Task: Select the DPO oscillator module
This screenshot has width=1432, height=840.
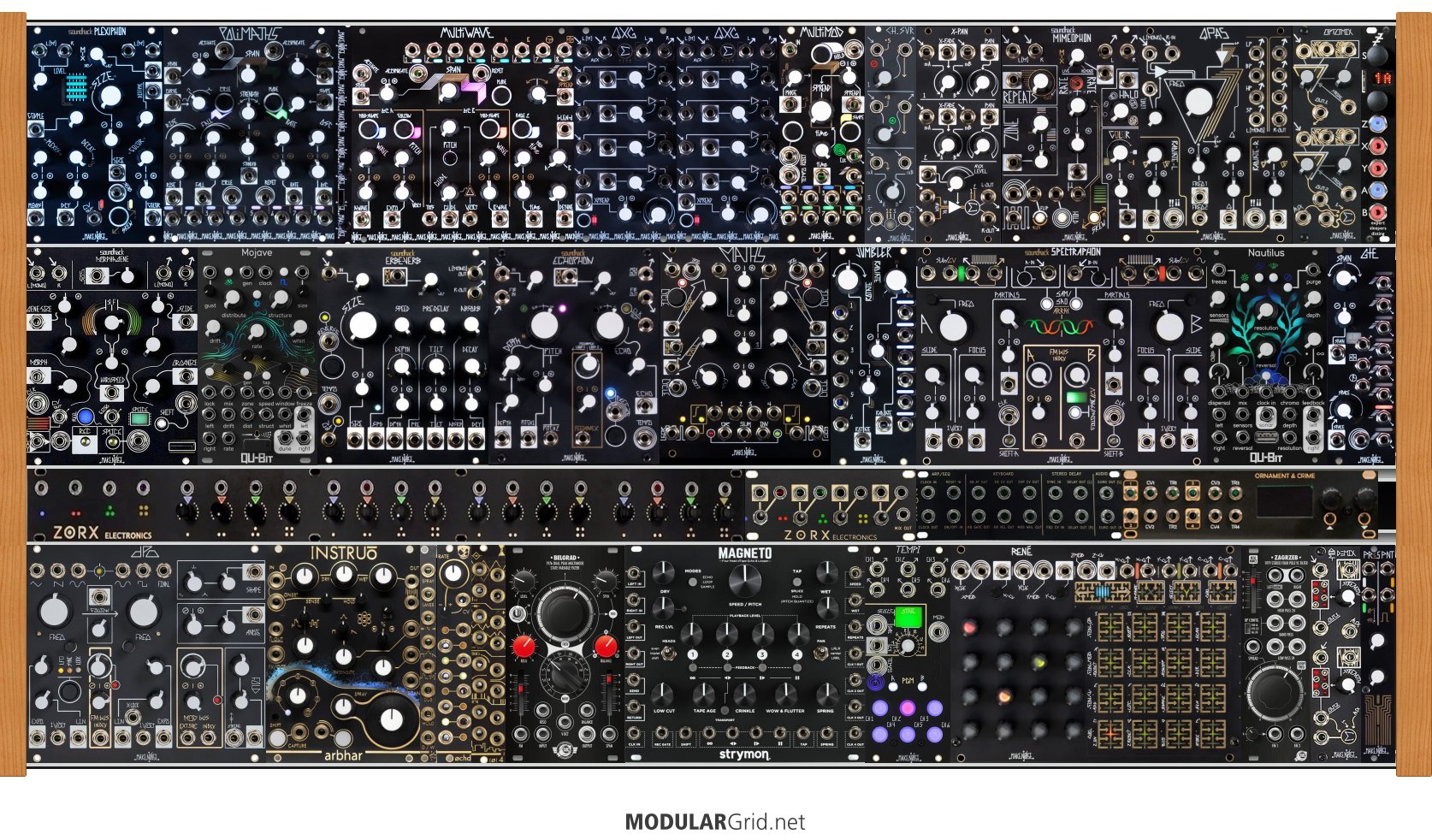Action: (146, 653)
